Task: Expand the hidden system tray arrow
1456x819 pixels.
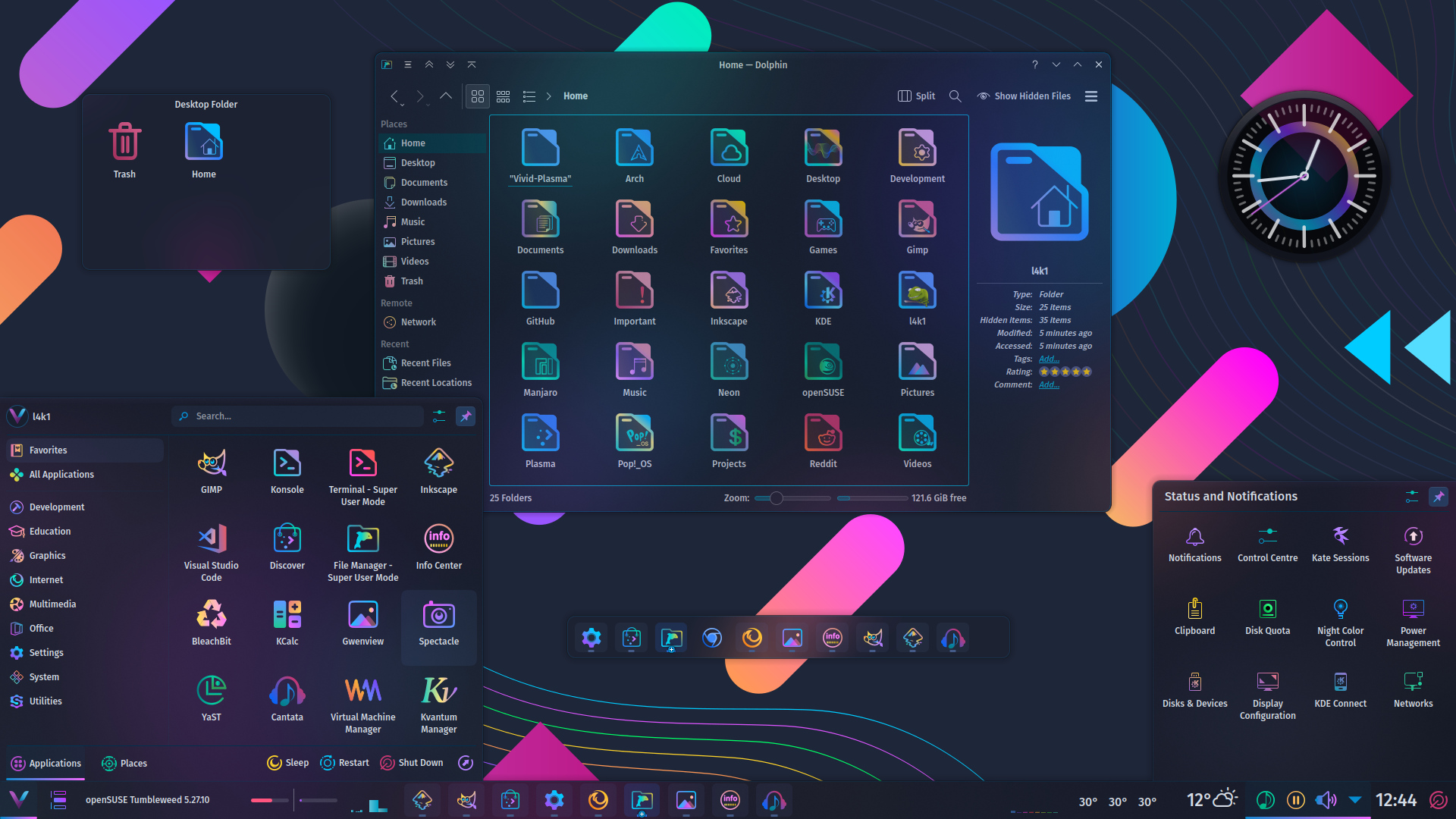Action: (x=1355, y=800)
